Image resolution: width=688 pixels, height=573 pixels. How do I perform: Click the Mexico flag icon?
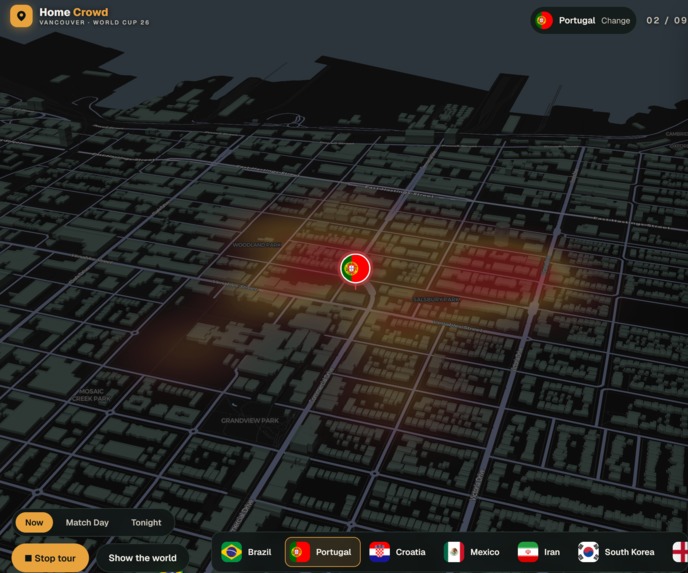point(454,552)
